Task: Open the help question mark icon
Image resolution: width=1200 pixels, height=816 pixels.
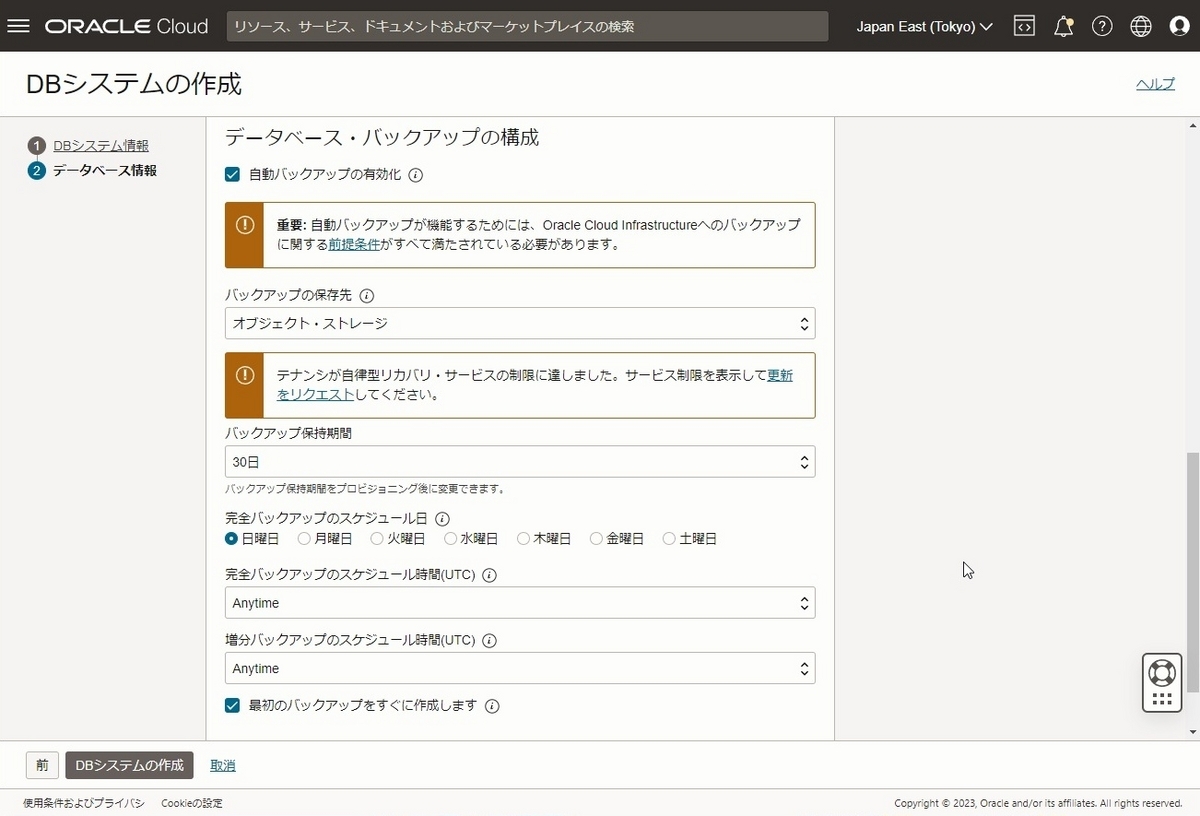Action: point(1102,26)
